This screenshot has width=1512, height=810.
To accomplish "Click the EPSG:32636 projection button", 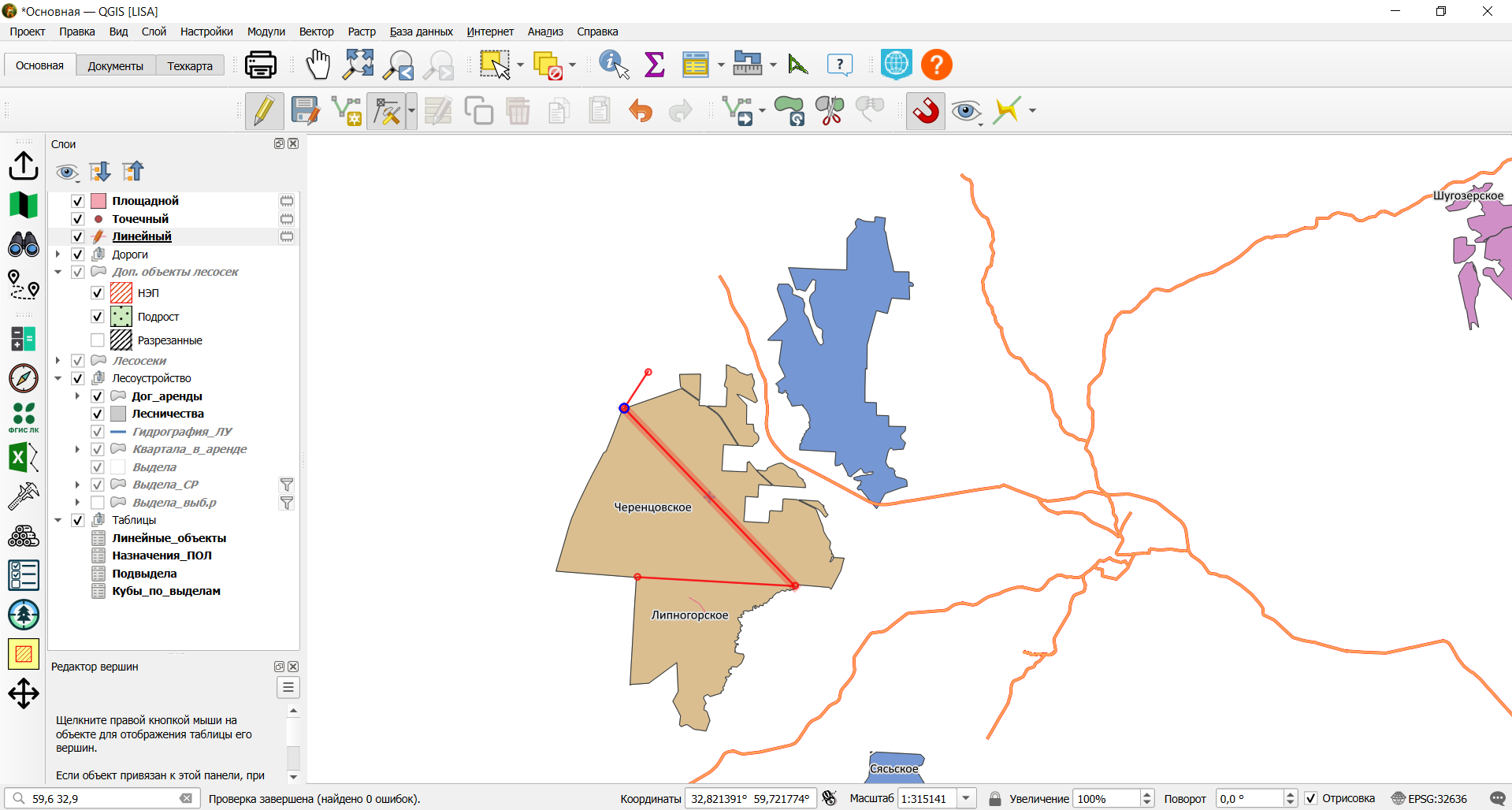I will (1428, 798).
